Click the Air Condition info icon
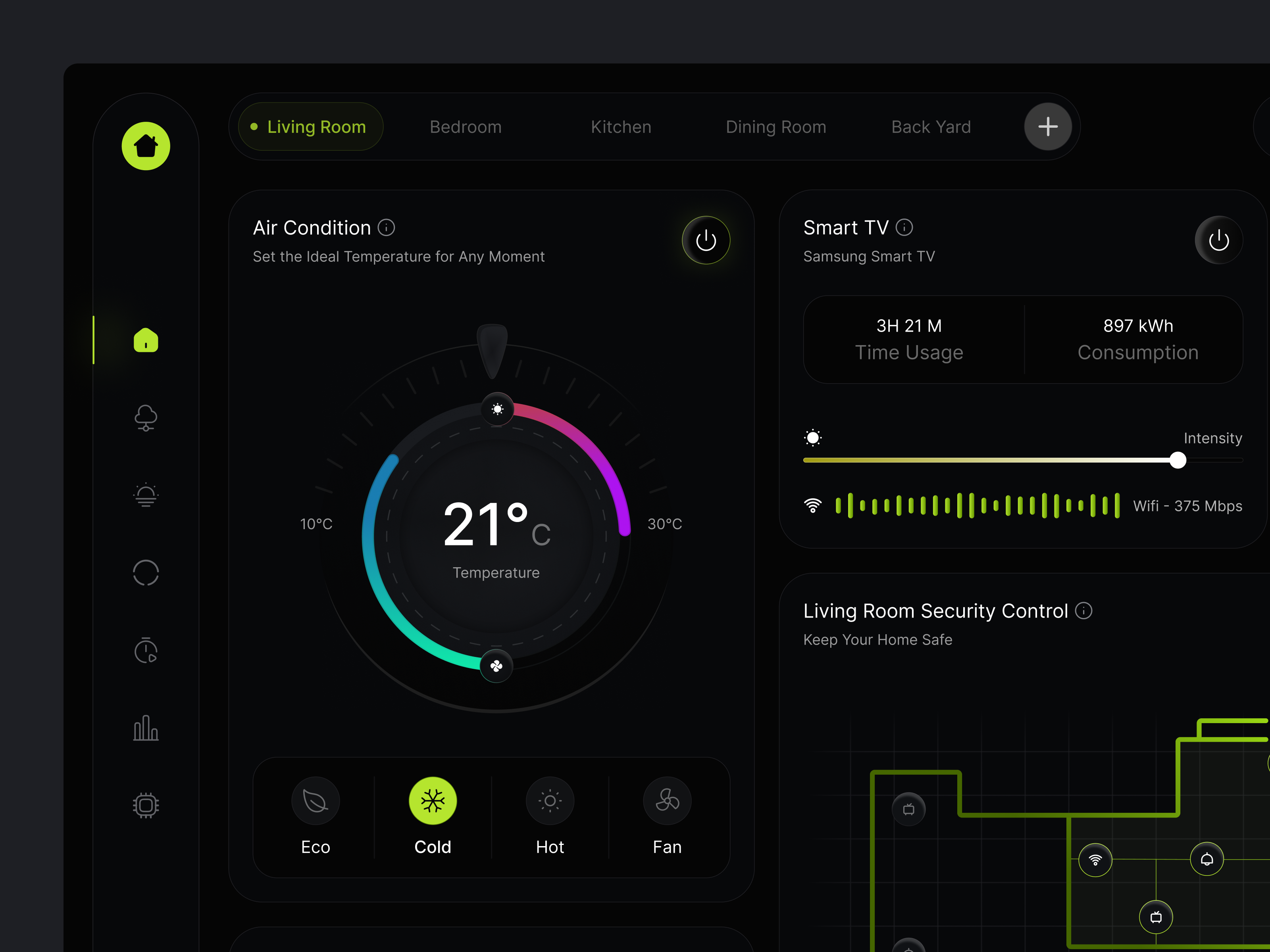This screenshot has width=1270, height=952. point(387,228)
